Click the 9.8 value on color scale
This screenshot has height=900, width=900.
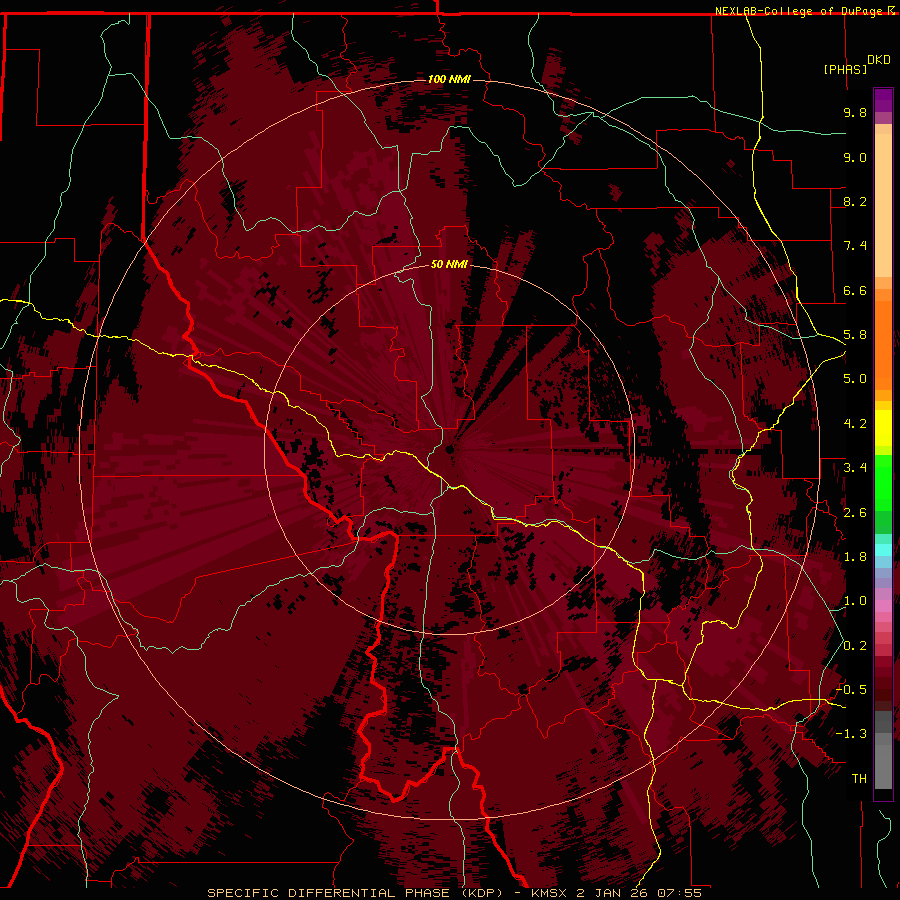tap(855, 112)
